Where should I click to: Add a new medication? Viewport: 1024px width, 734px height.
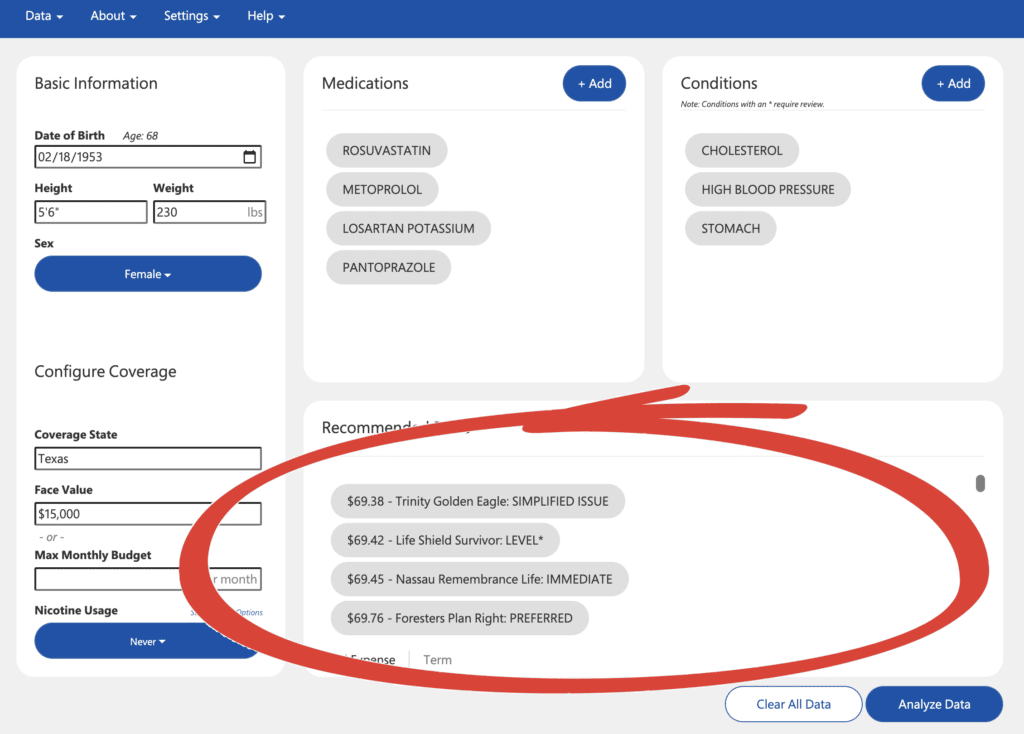pyautogui.click(x=594, y=84)
